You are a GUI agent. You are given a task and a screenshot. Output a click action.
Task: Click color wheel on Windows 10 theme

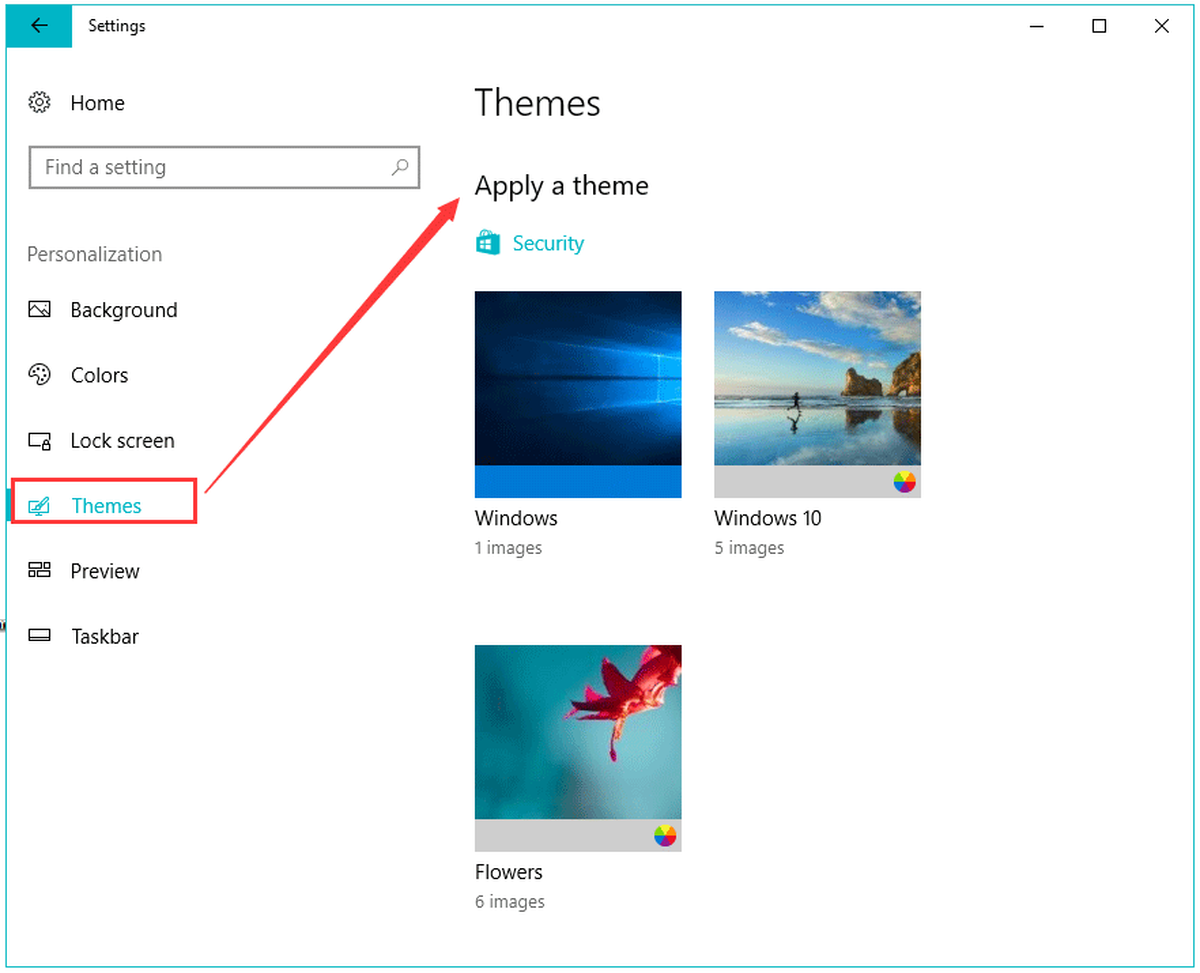[904, 482]
